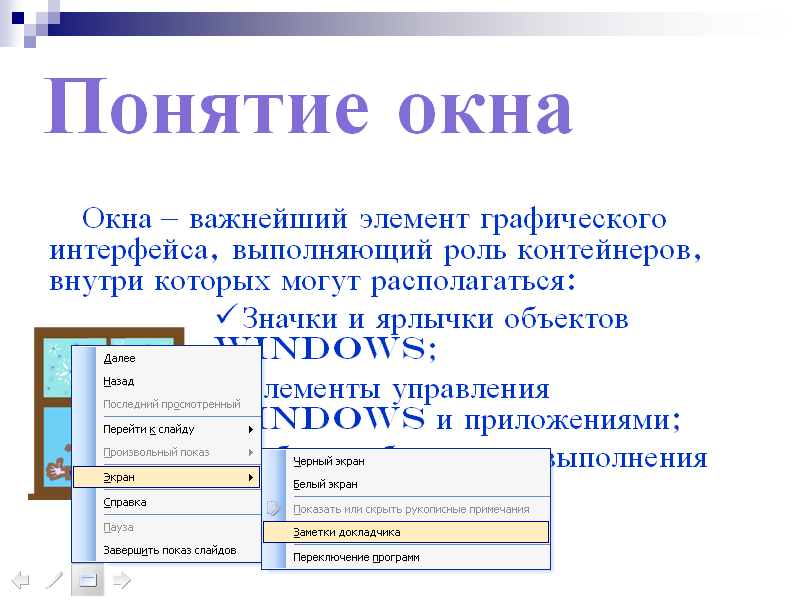Click the previous slide arrow icon
The width and height of the screenshot is (800, 600).
click(20, 580)
